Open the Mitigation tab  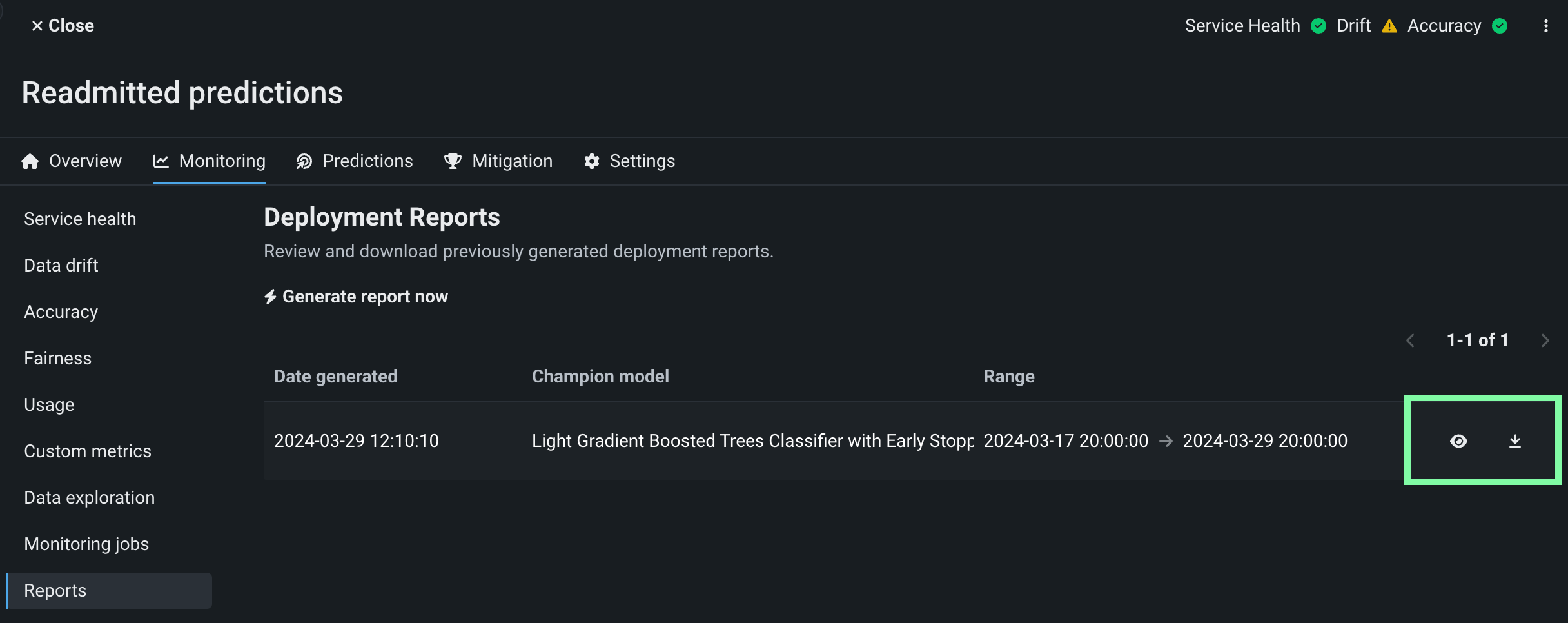click(x=498, y=161)
